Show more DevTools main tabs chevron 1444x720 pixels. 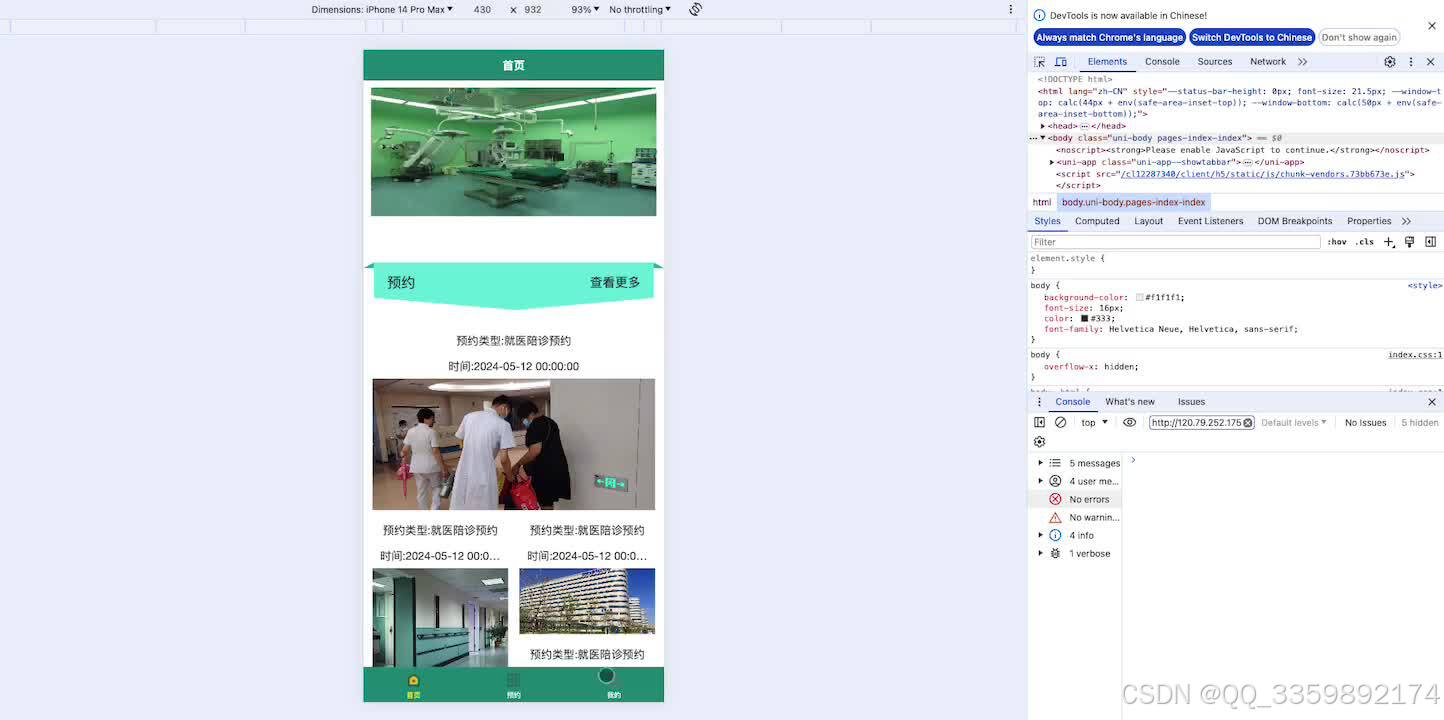click(1302, 62)
